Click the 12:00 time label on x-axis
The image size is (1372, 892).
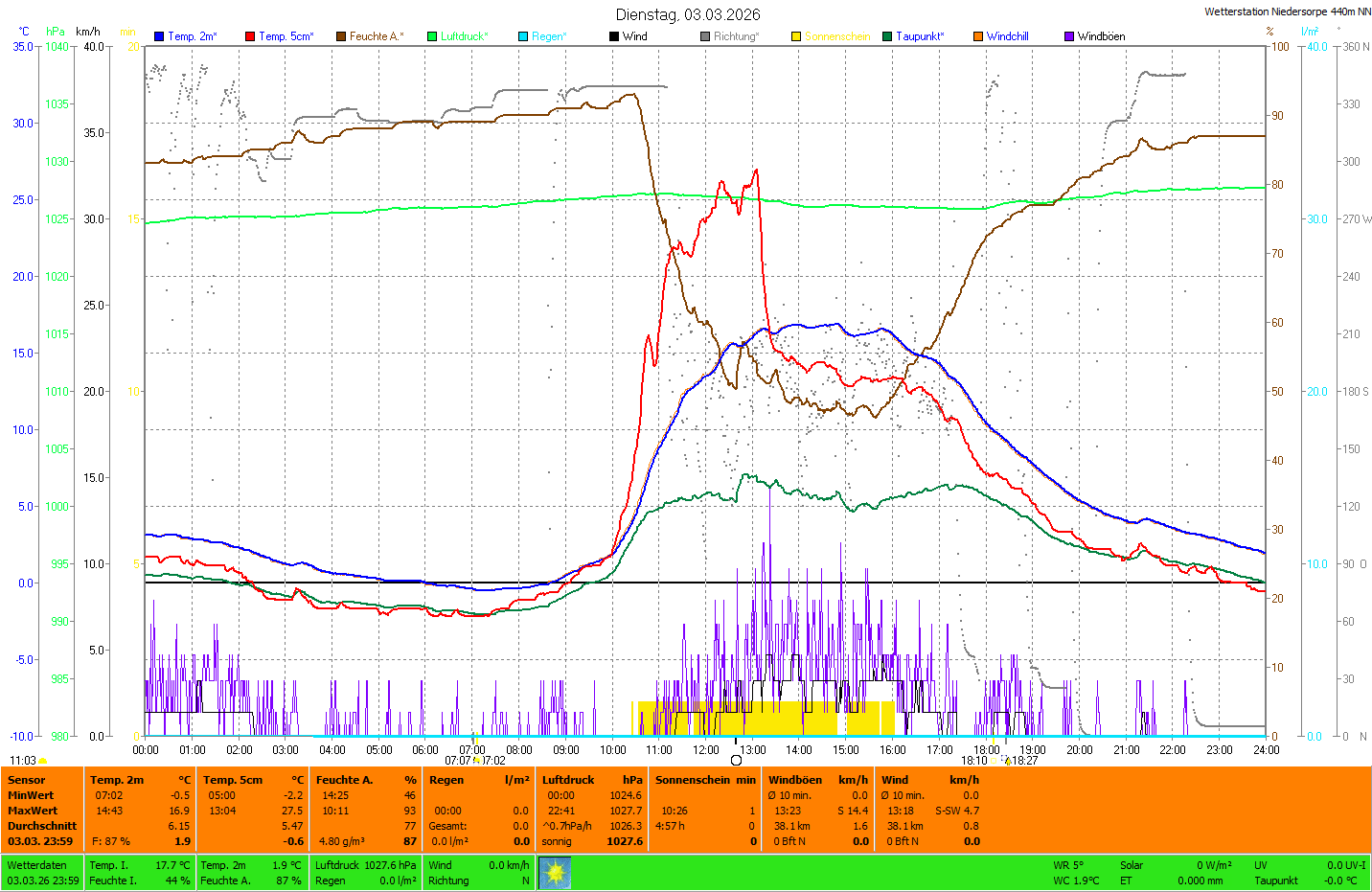pos(706,750)
